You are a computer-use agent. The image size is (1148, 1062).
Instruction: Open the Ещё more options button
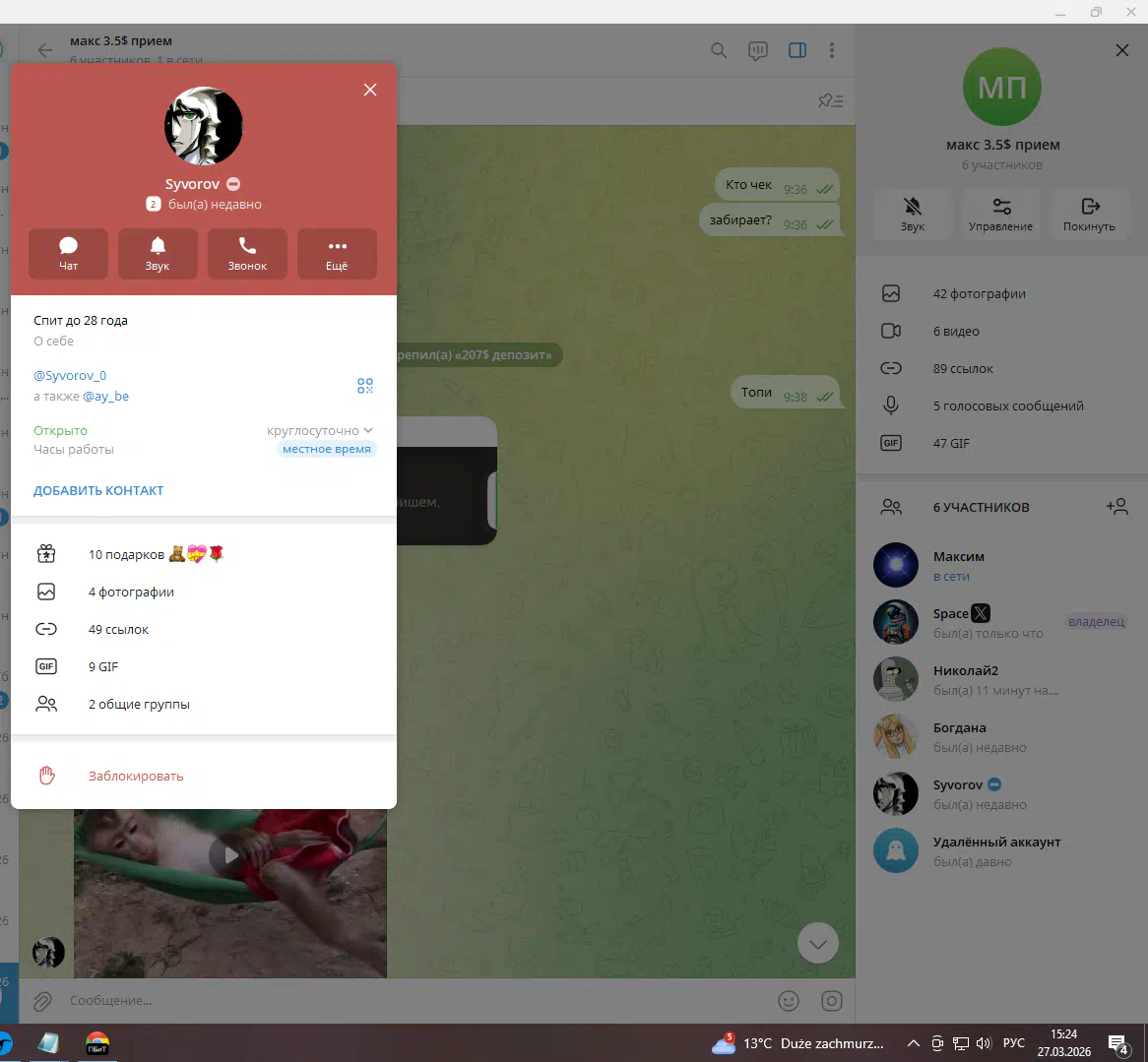[x=337, y=253]
